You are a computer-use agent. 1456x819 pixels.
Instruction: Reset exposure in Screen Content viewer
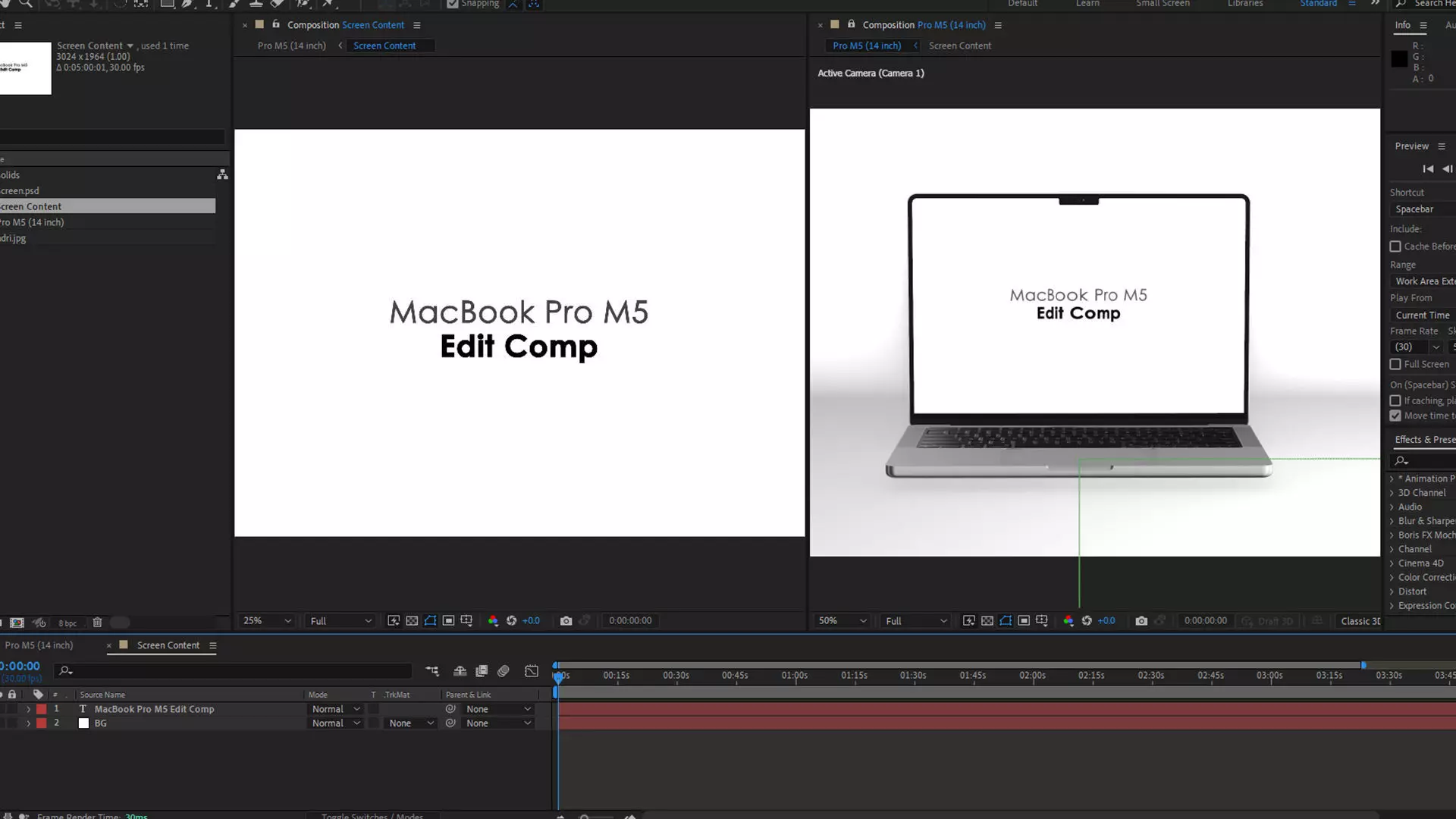pos(511,620)
